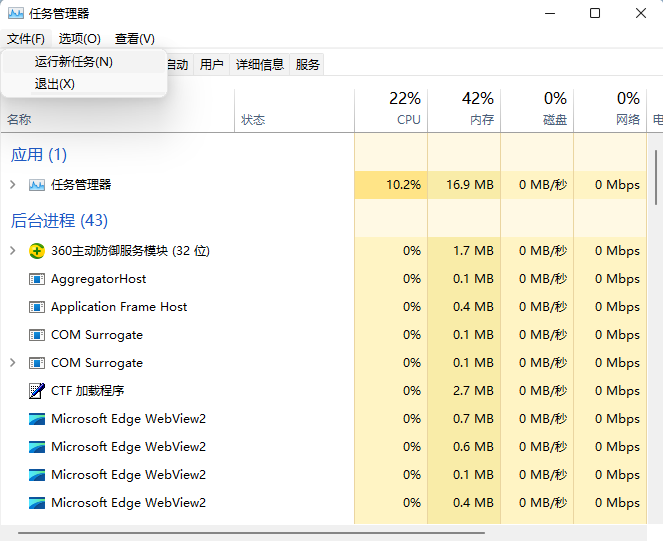Sort by the 22% CPU column header
The image size is (663, 541).
coord(391,111)
